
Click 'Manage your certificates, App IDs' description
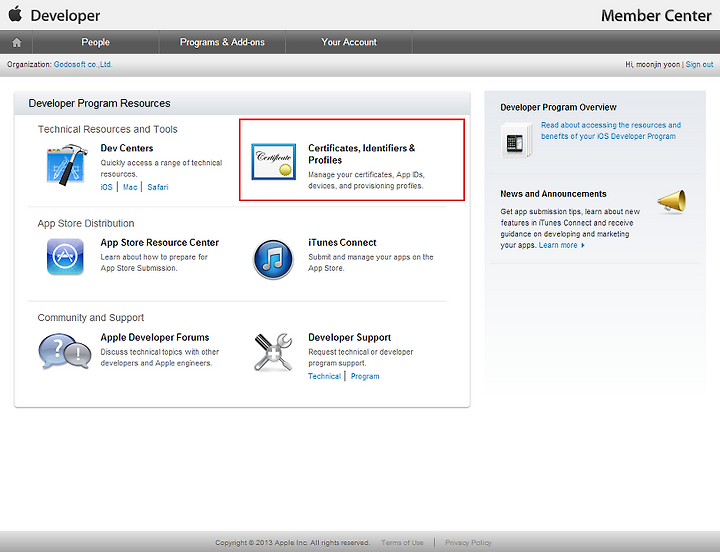366,180
